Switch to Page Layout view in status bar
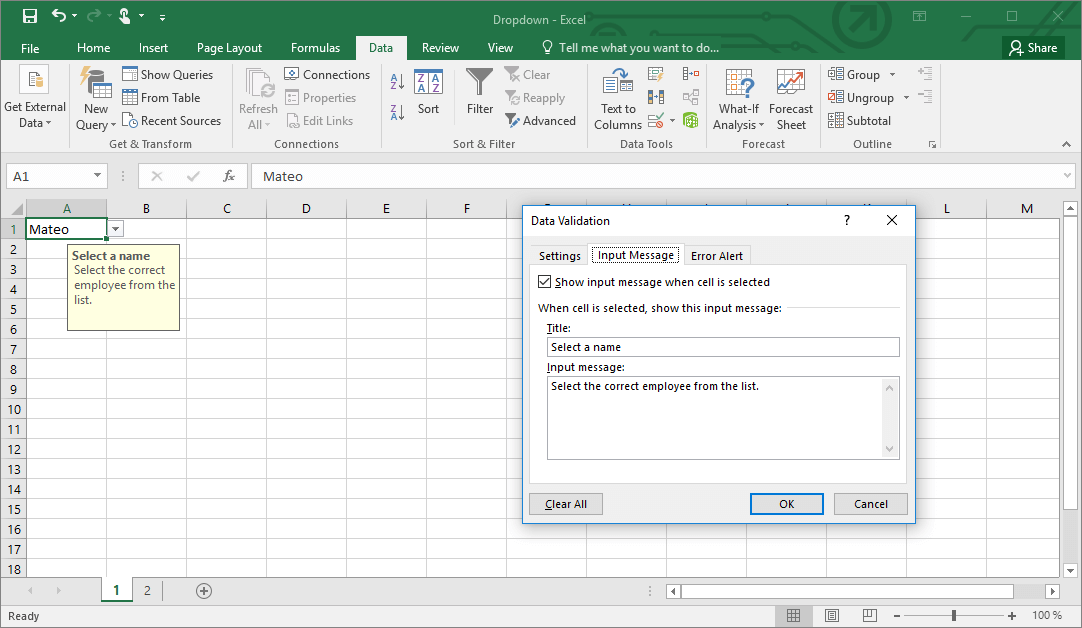This screenshot has width=1082, height=628. click(832, 615)
